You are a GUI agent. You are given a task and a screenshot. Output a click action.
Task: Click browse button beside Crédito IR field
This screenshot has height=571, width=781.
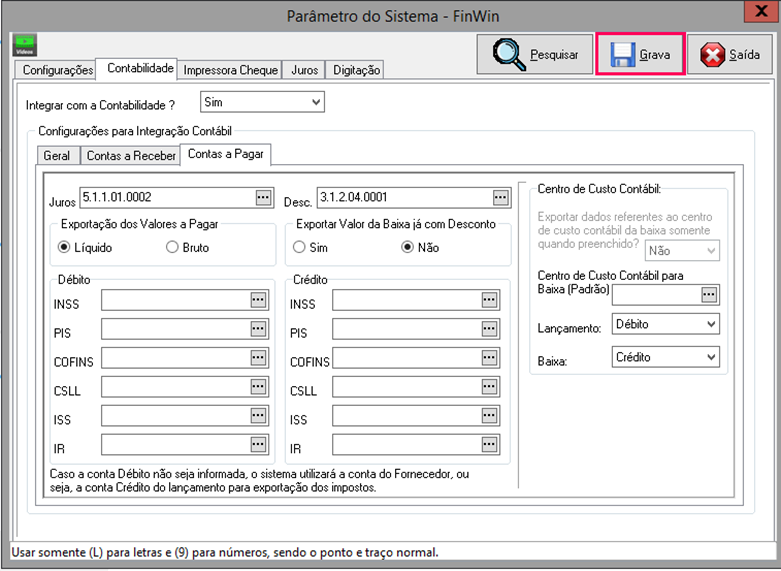[489, 445]
